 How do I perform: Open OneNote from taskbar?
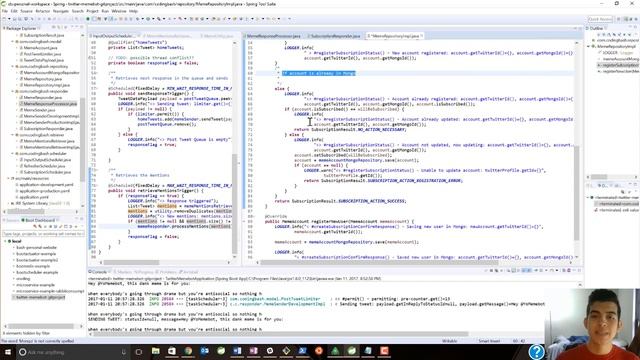pyautogui.click(x=253, y=351)
